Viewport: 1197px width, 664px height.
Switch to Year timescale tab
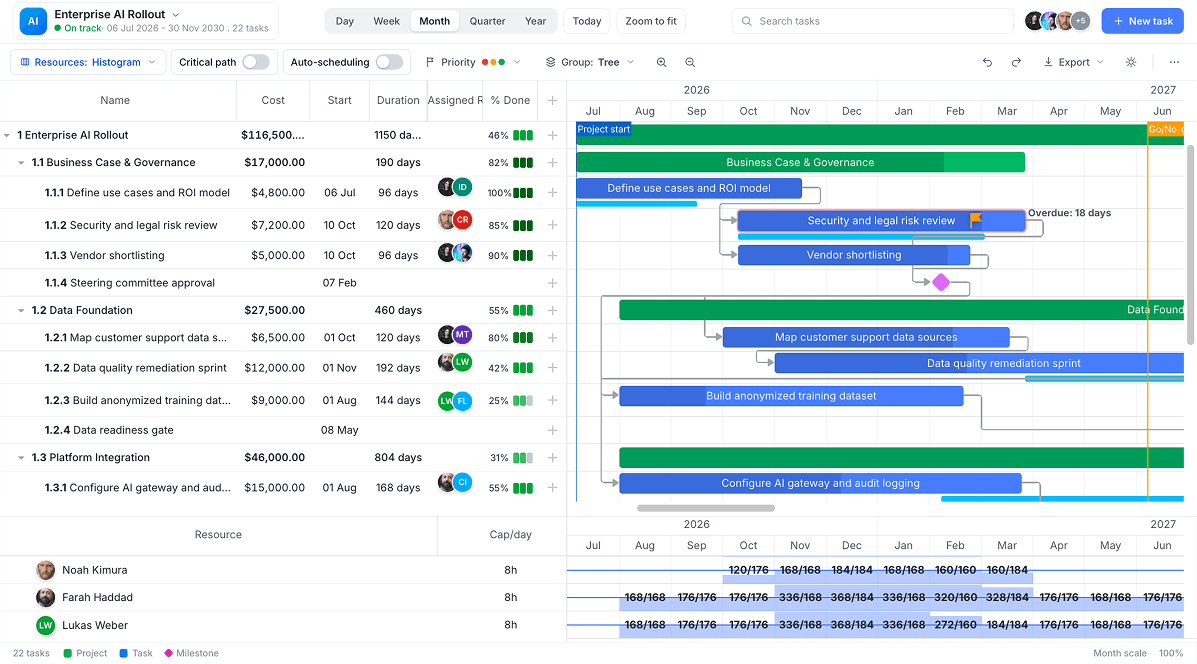coord(535,21)
